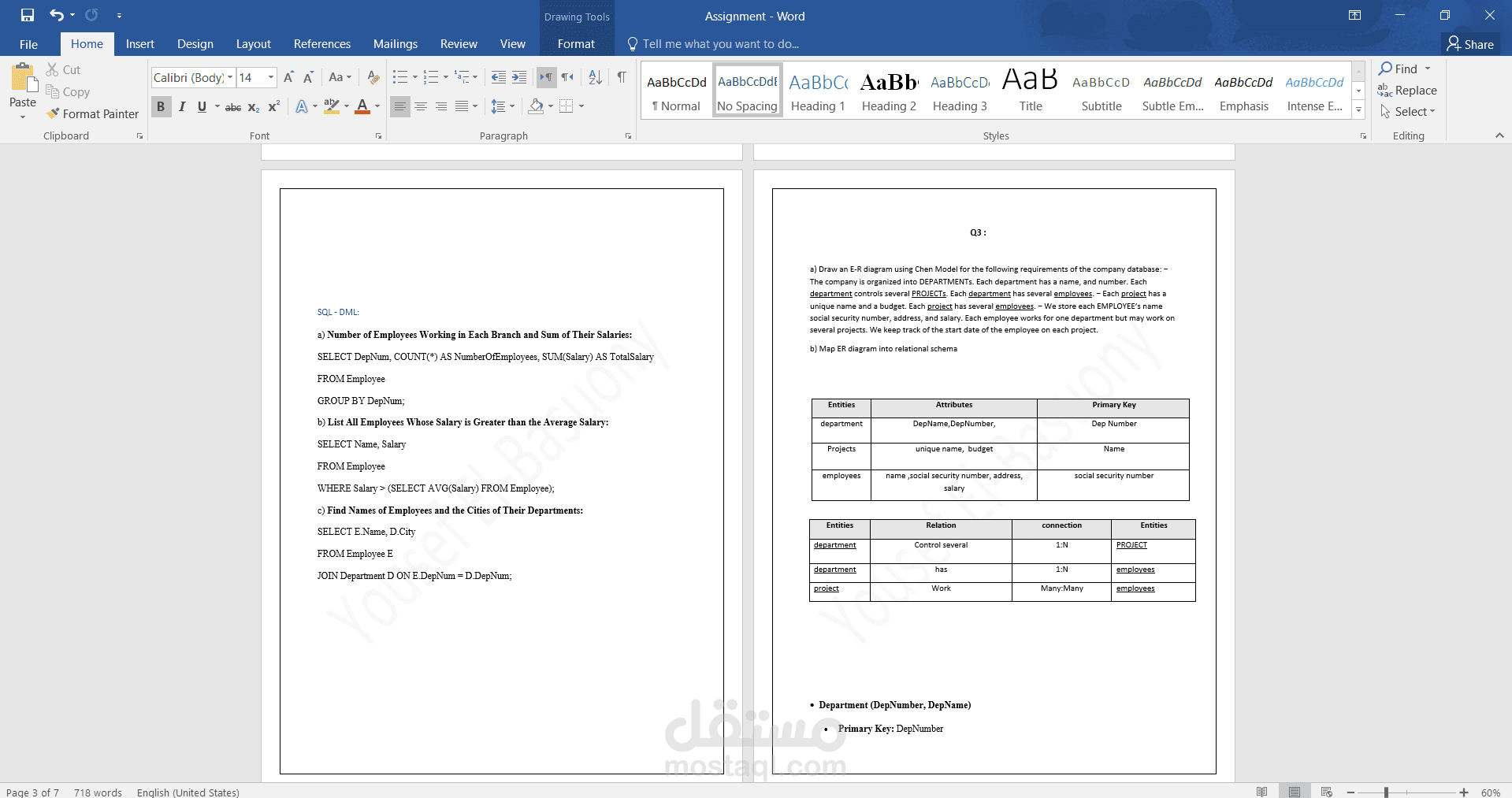Toggle bulleted list formatting
Viewport: 1512px width, 798px height.
pos(400,77)
